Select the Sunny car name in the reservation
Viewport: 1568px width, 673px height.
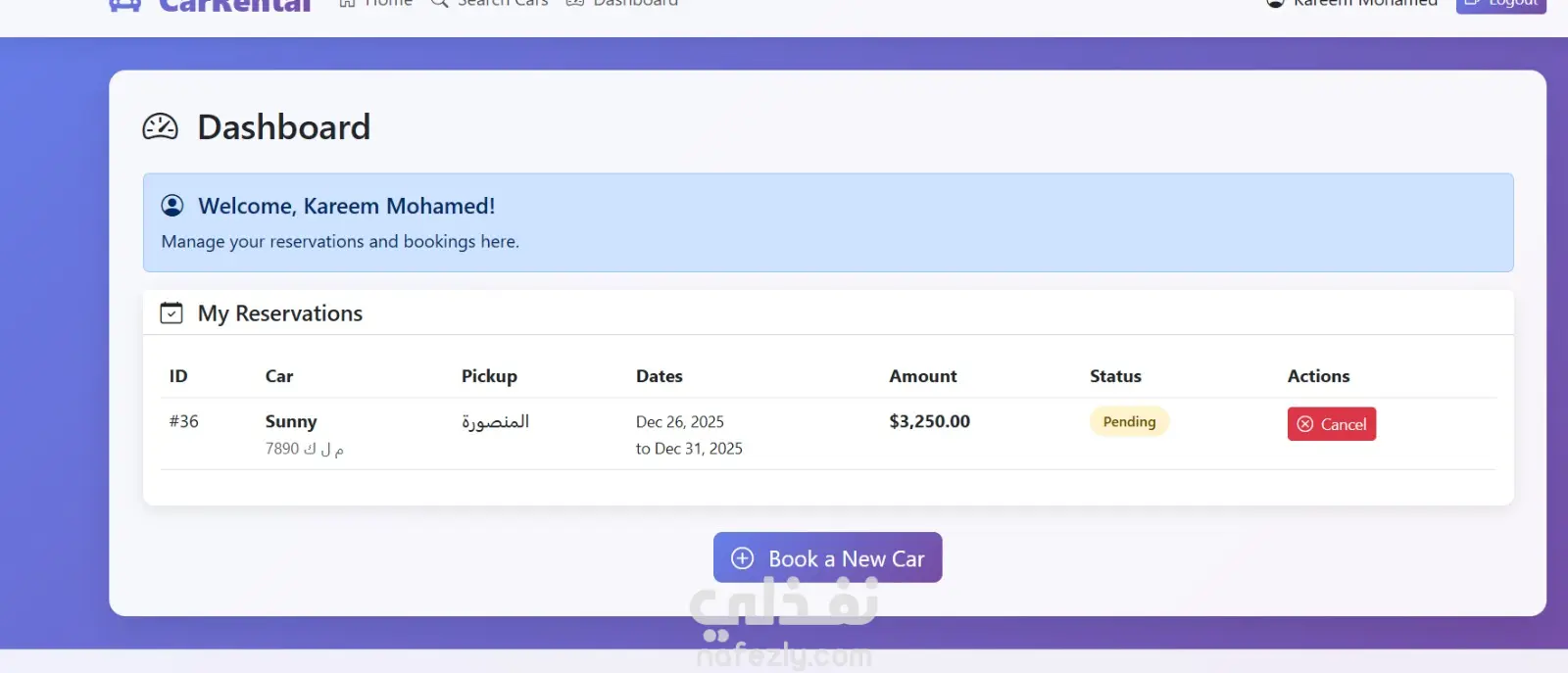click(x=291, y=422)
